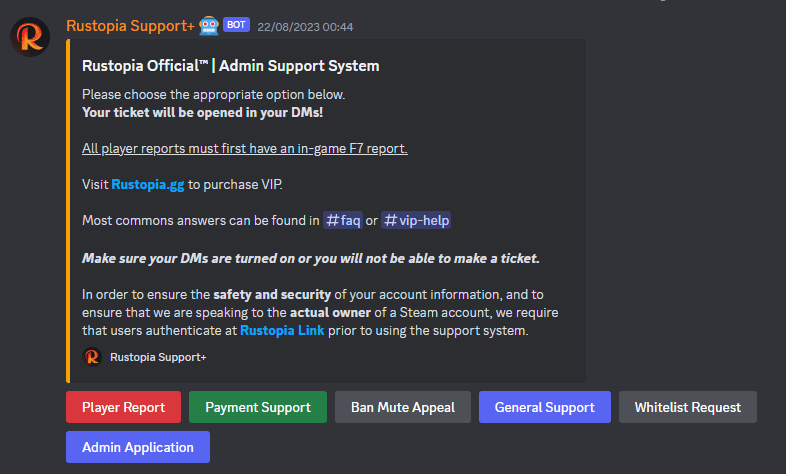Choose the Whitelist Request button
Image resolution: width=786 pixels, height=474 pixels.
point(688,407)
